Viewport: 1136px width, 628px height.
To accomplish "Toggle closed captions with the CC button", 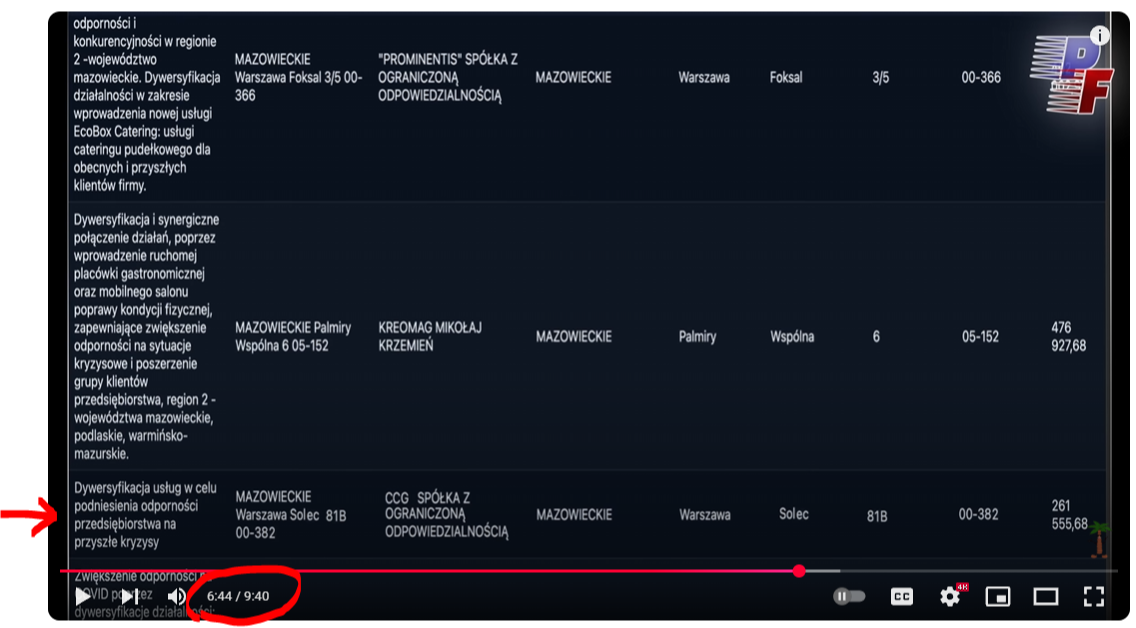I will pos(901,597).
